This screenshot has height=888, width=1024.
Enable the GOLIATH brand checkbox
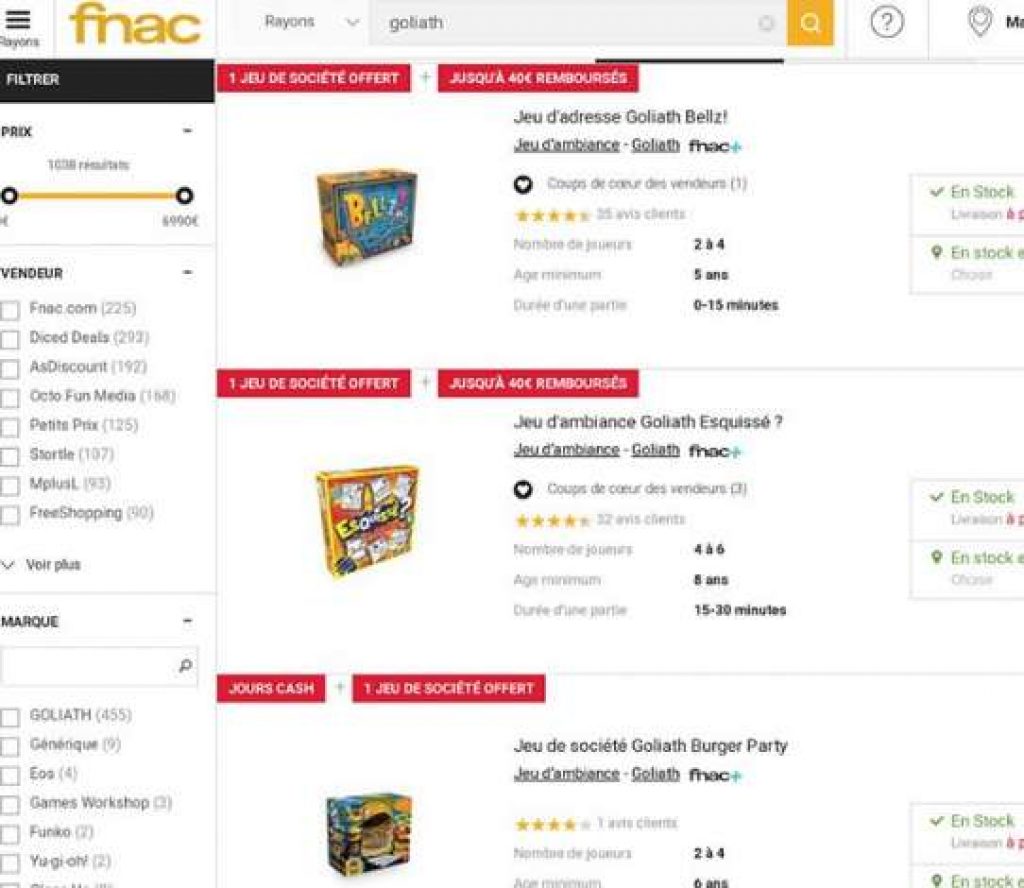tap(10, 717)
